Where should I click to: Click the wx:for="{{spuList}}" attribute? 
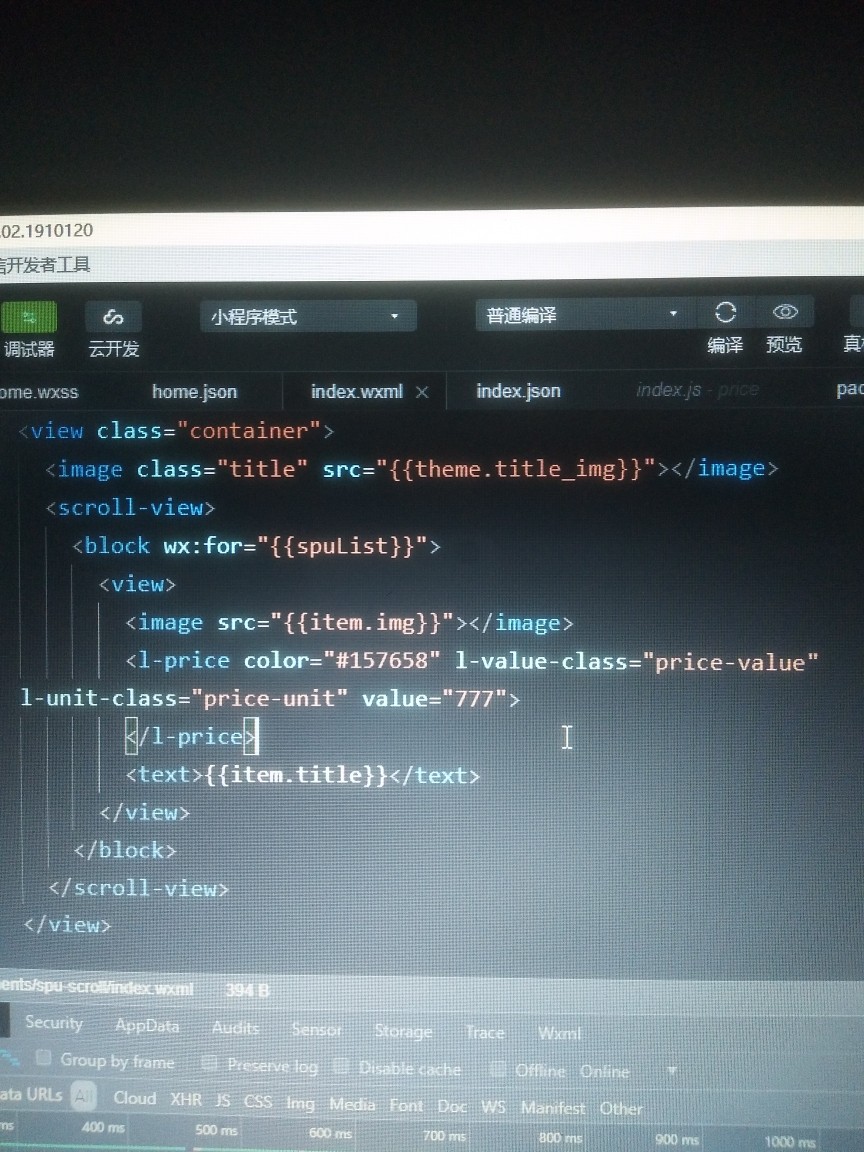pyautogui.click(x=296, y=546)
